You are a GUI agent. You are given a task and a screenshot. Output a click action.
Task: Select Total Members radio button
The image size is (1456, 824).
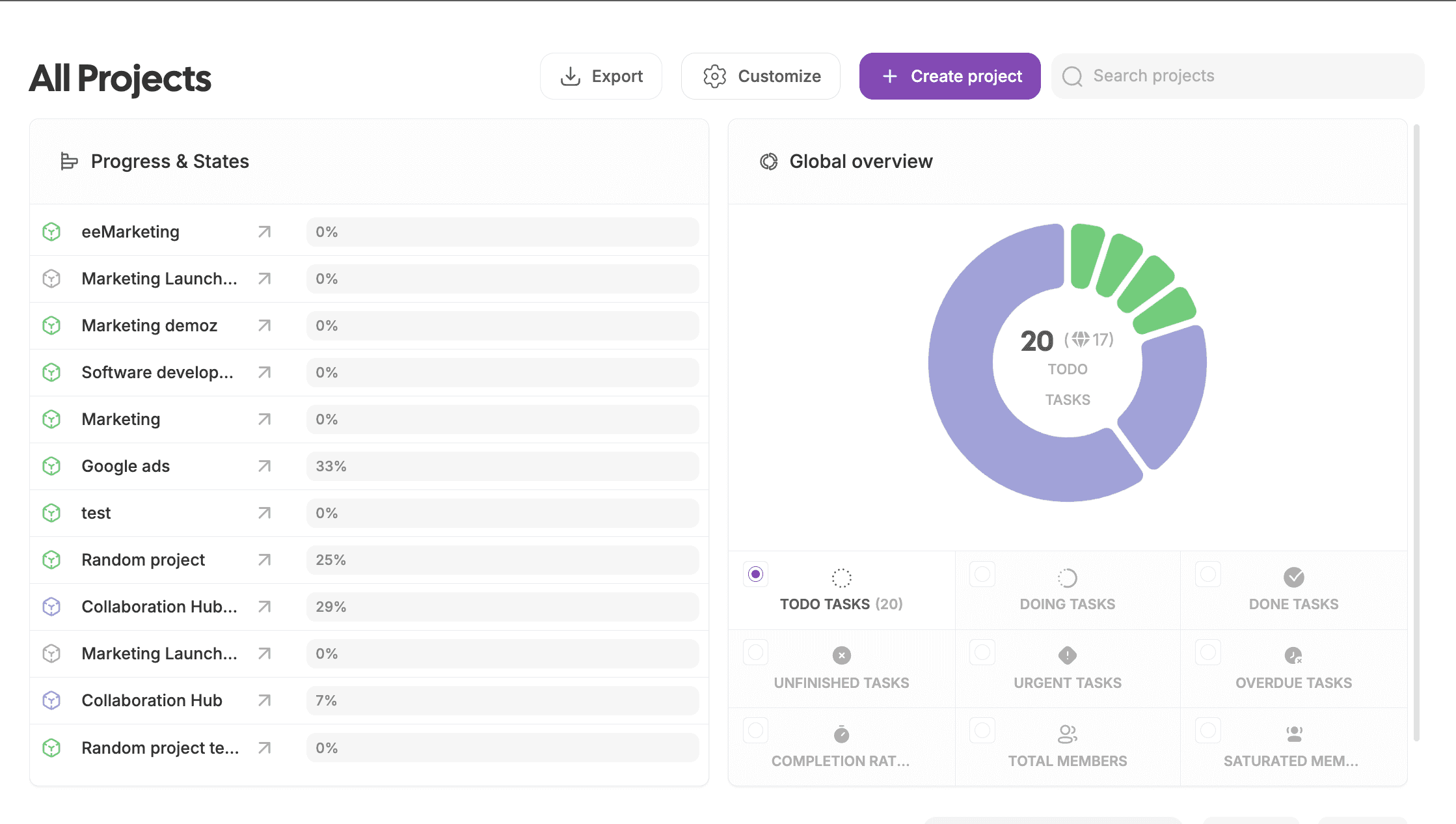[x=982, y=731]
